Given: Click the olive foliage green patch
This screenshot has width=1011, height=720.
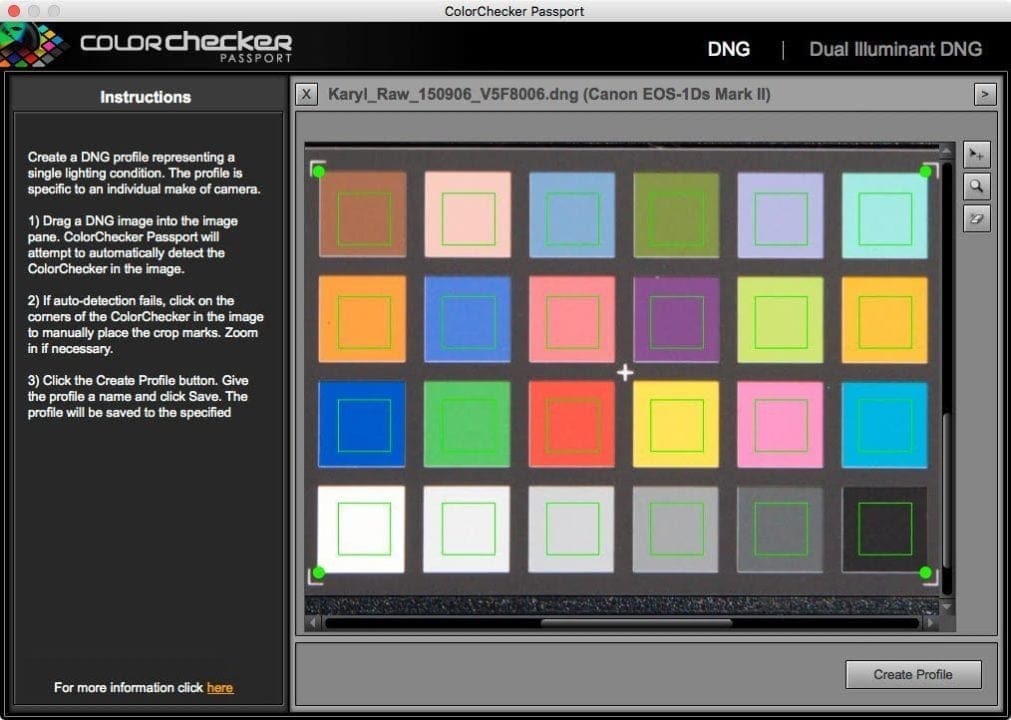Looking at the screenshot, I should pos(676,215).
